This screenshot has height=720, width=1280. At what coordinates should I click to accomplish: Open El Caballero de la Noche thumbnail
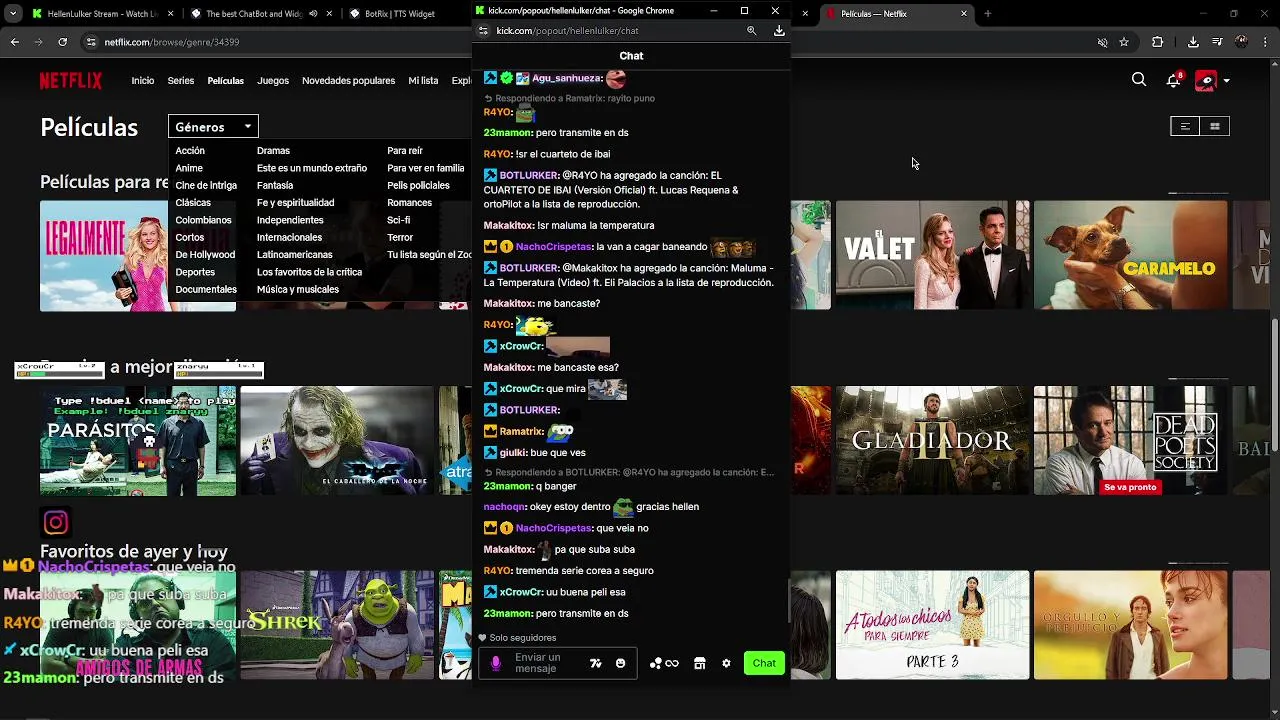click(338, 441)
